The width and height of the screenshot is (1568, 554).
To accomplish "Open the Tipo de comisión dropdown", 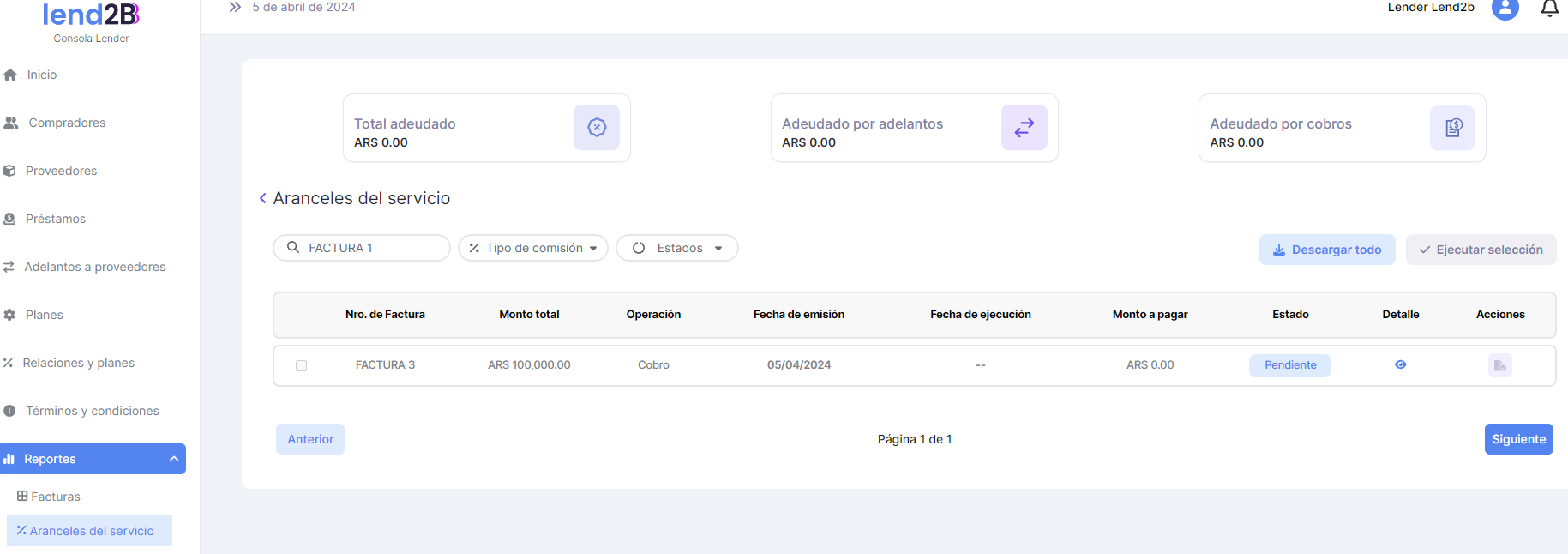I will click(x=533, y=248).
